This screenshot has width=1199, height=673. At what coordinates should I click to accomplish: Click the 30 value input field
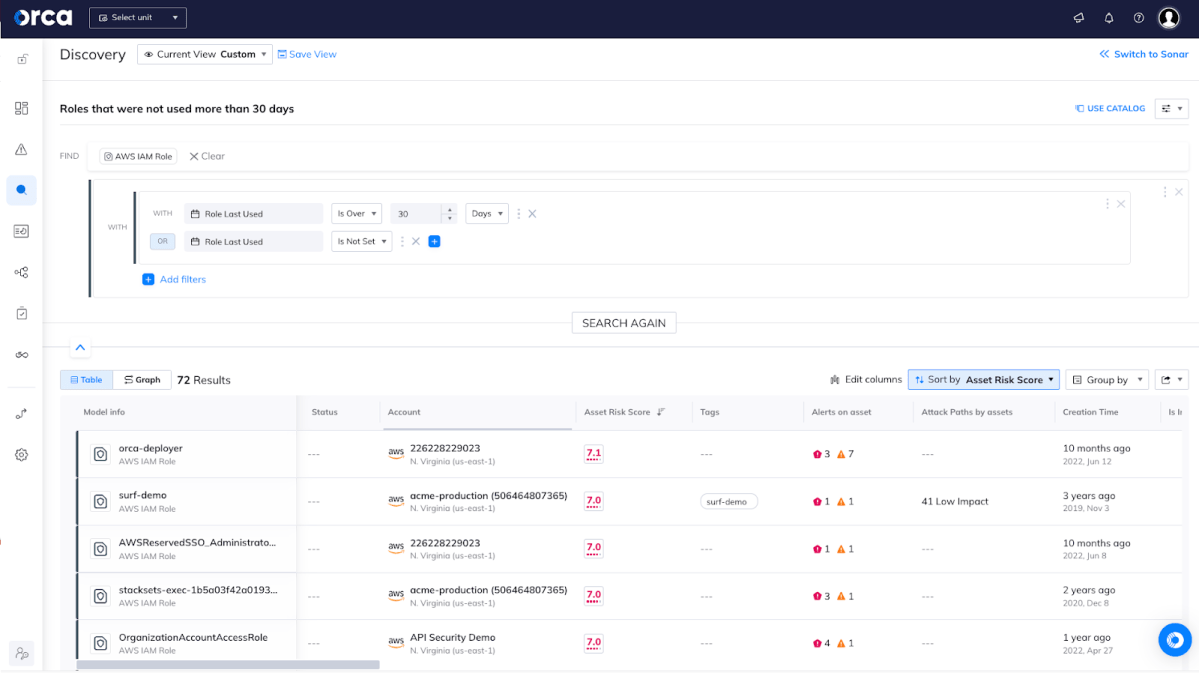(x=416, y=214)
